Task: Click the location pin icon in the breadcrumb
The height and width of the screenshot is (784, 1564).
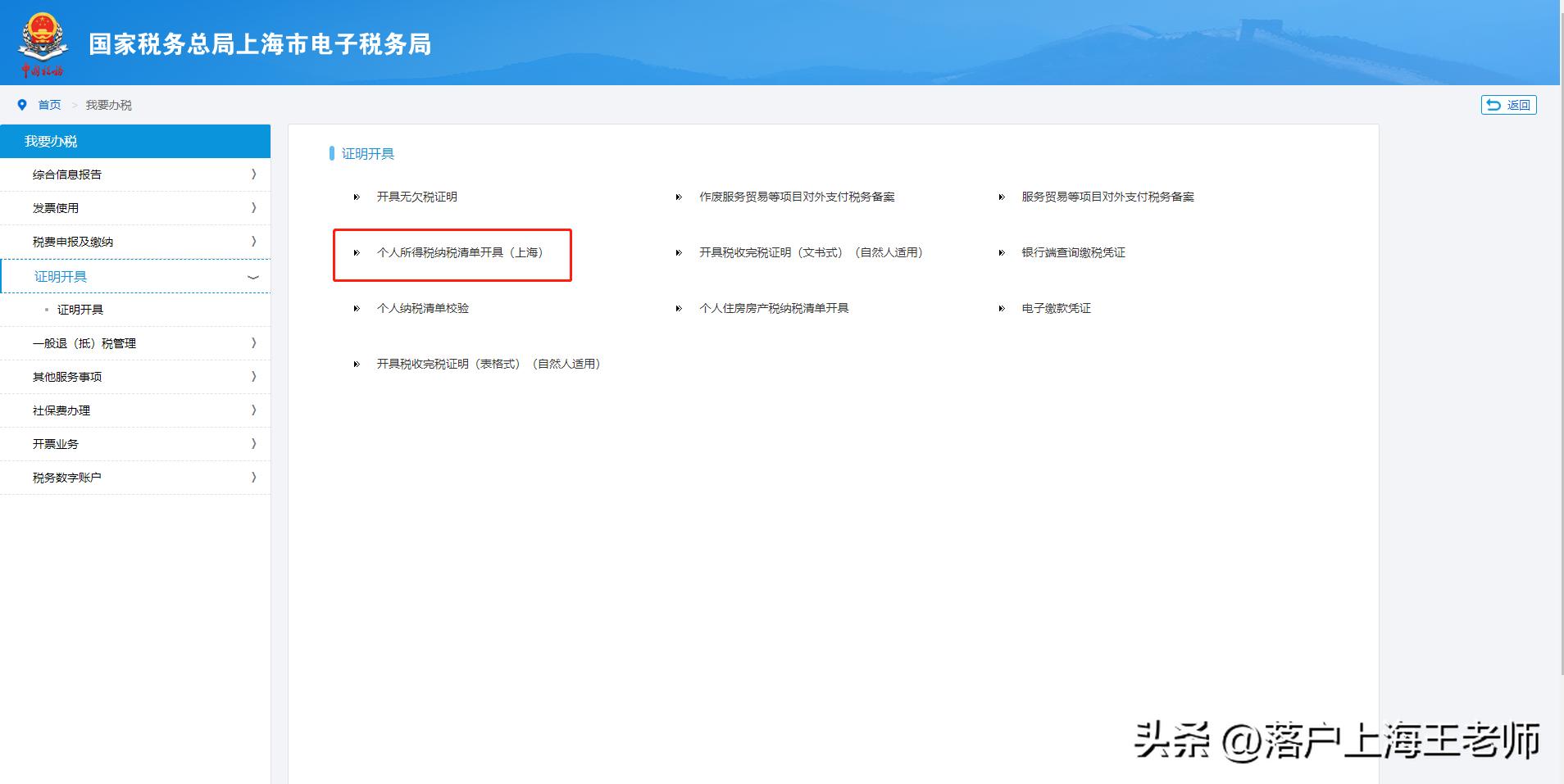Action: tap(23, 105)
